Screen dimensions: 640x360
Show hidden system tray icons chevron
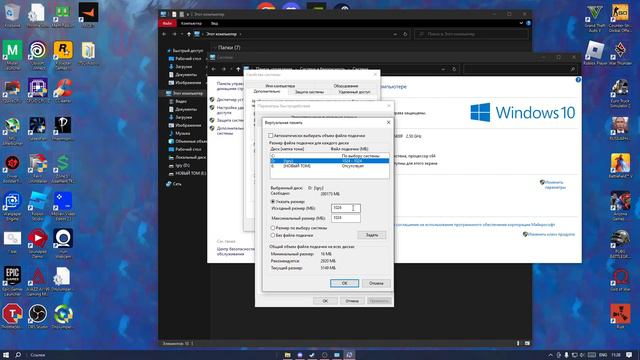[550, 355]
